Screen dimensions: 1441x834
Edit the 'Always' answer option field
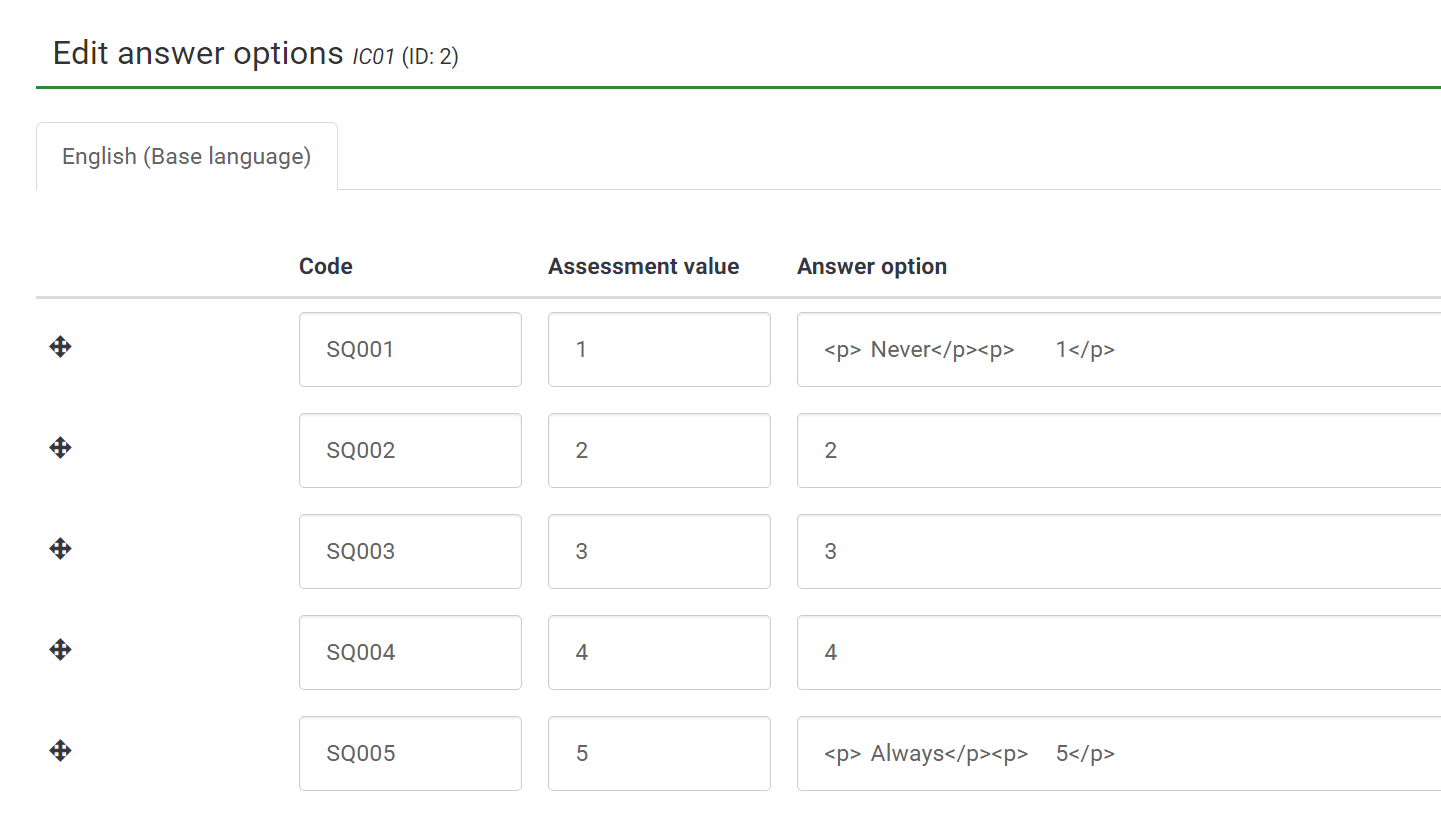point(1118,754)
